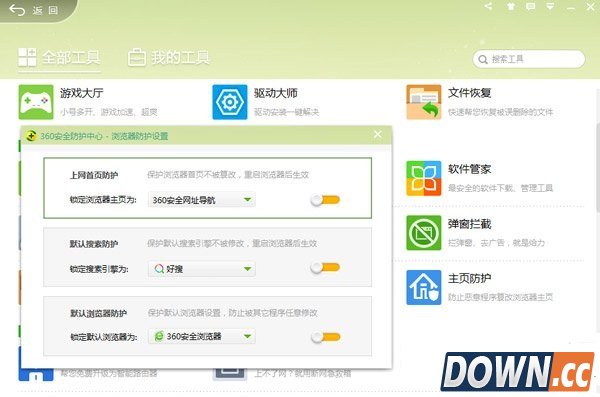Click the 返回 back arrow icon
The image size is (600, 397).
17,10
